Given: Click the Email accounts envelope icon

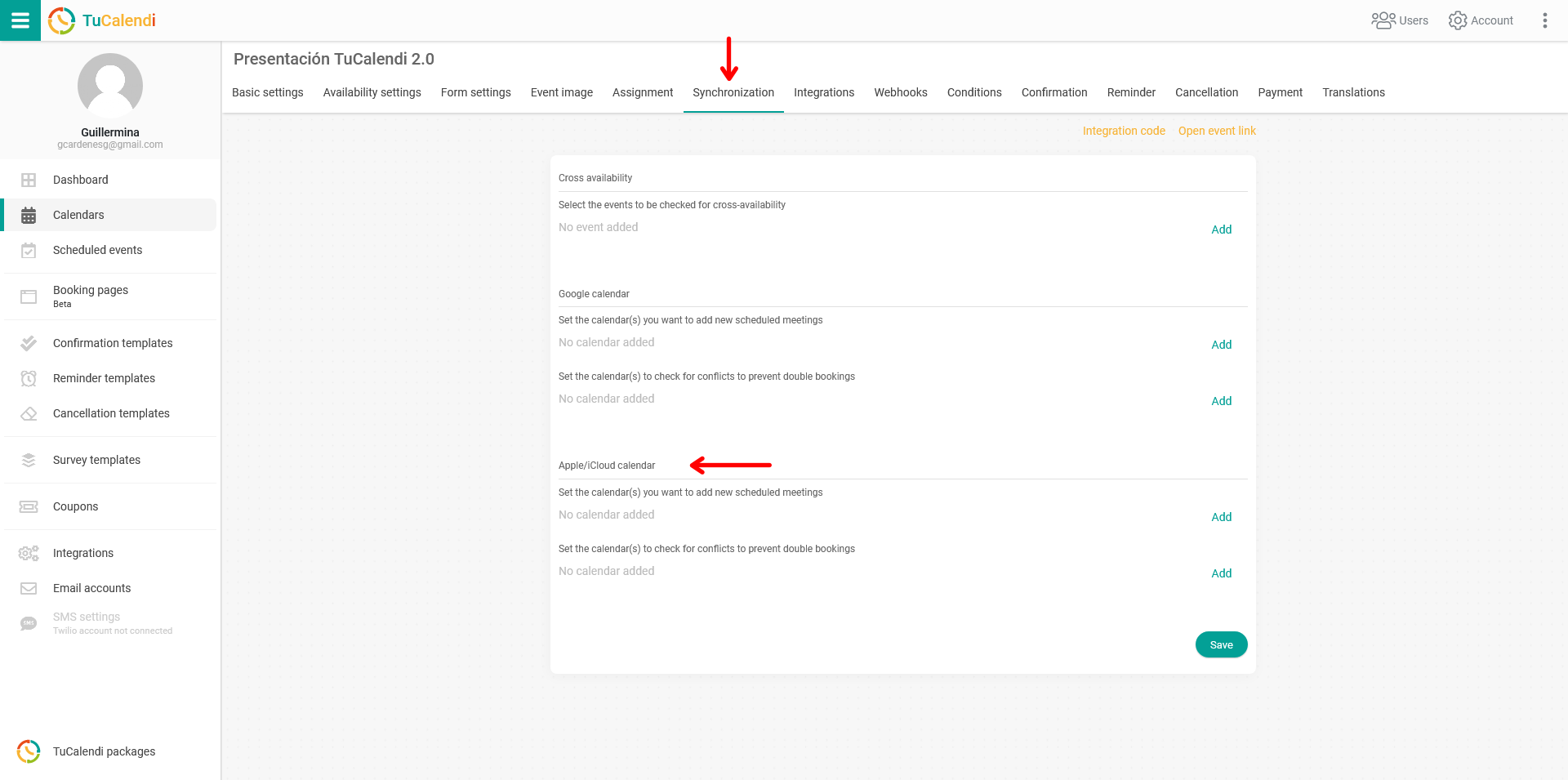Looking at the screenshot, I should [29, 588].
